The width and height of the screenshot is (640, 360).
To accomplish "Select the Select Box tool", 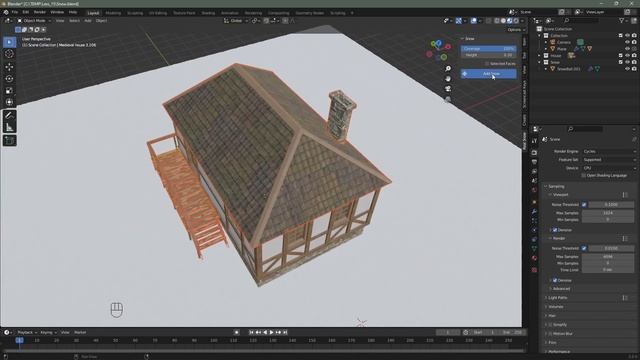I will 9,42.
